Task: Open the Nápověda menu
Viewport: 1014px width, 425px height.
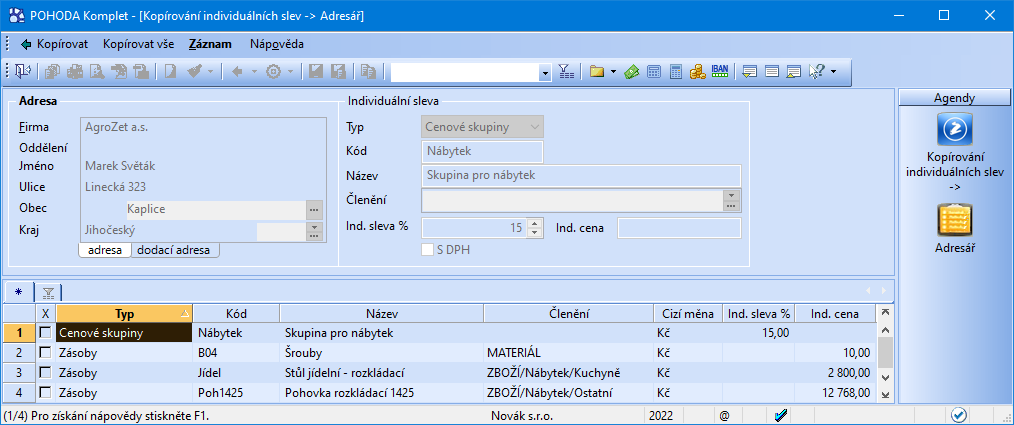Action: 277,45
